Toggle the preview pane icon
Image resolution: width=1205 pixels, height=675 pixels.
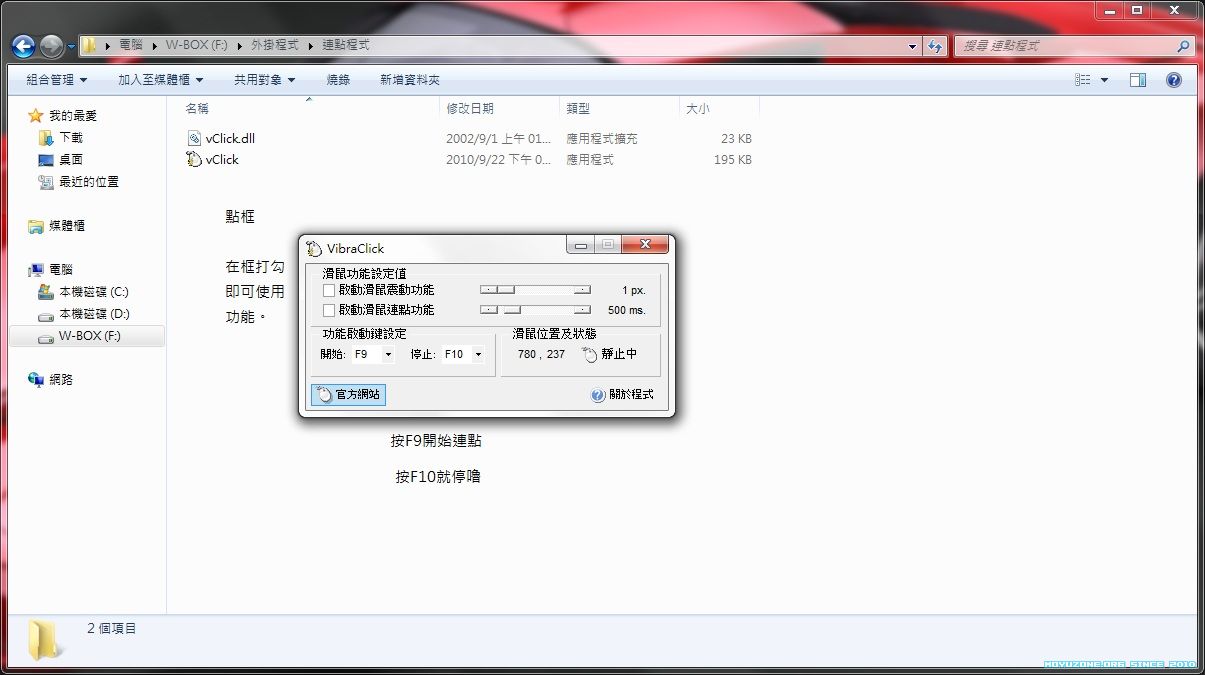click(x=1137, y=80)
